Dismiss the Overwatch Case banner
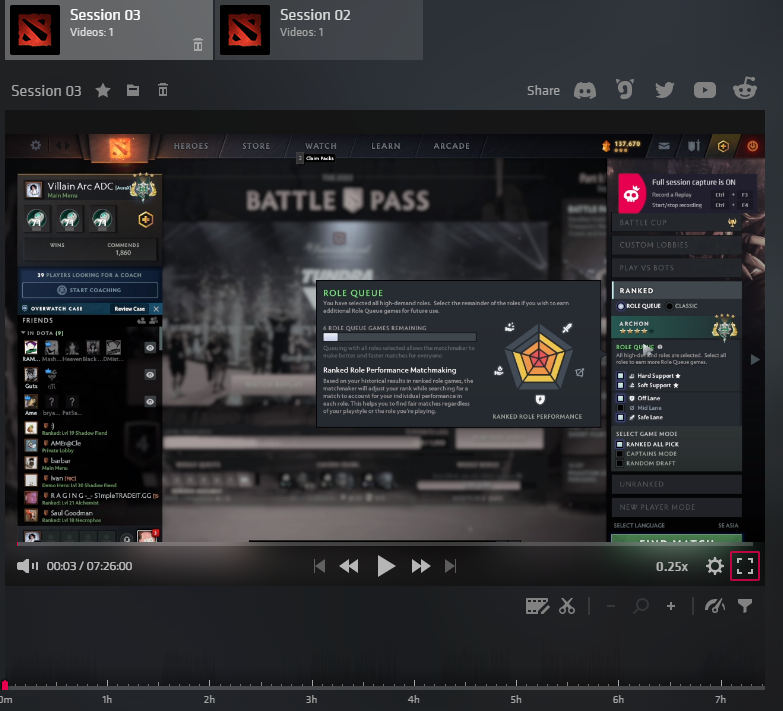This screenshot has height=711, width=783. (x=156, y=309)
